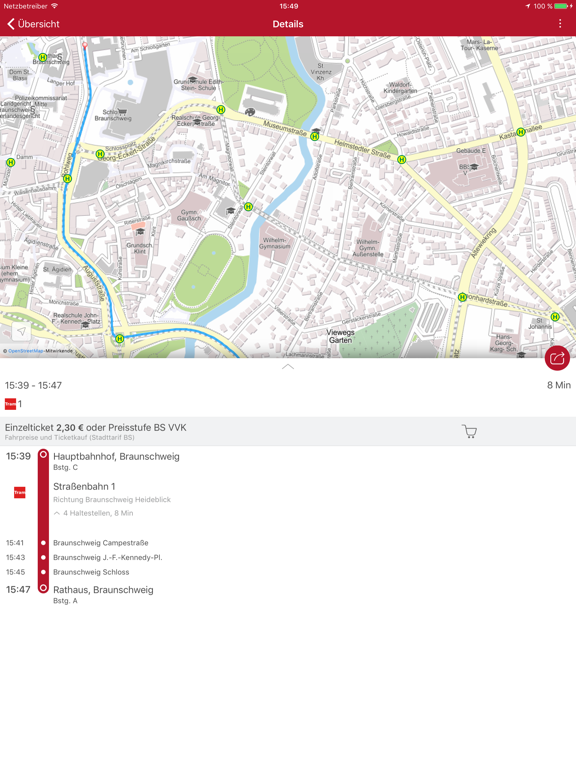Select Braunschweig J.-F.-Kennedy-Pl. stop
Image resolution: width=576 pixels, height=768 pixels.
pyautogui.click(x=108, y=557)
